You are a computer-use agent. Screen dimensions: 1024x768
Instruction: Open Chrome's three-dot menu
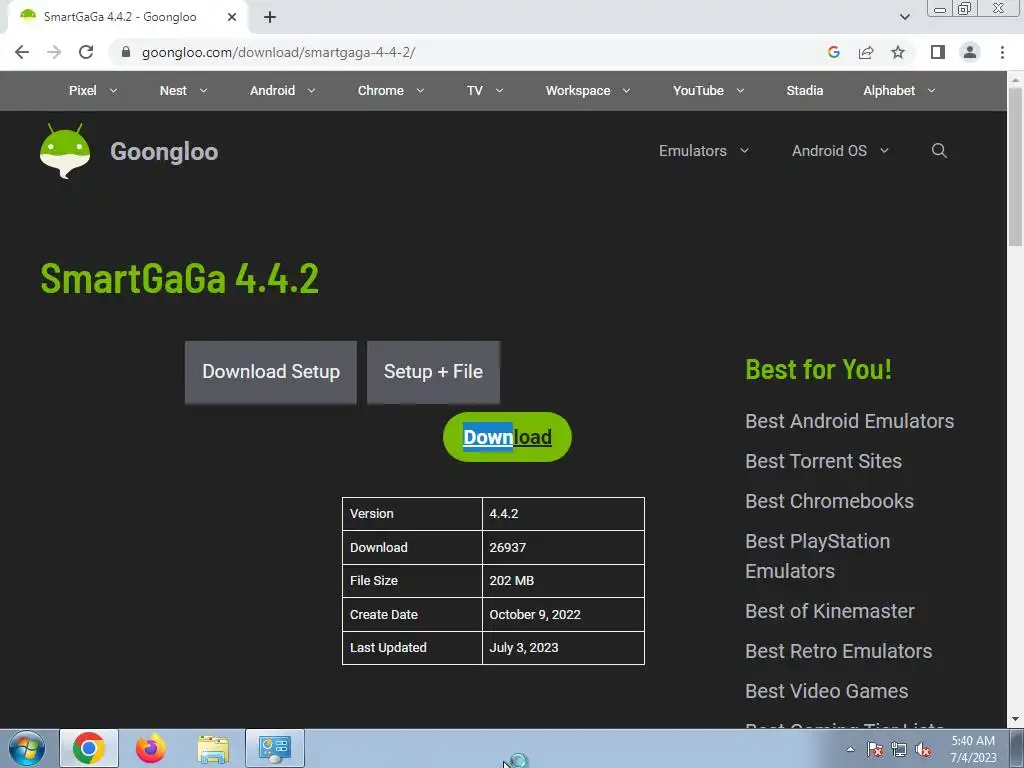click(1002, 52)
